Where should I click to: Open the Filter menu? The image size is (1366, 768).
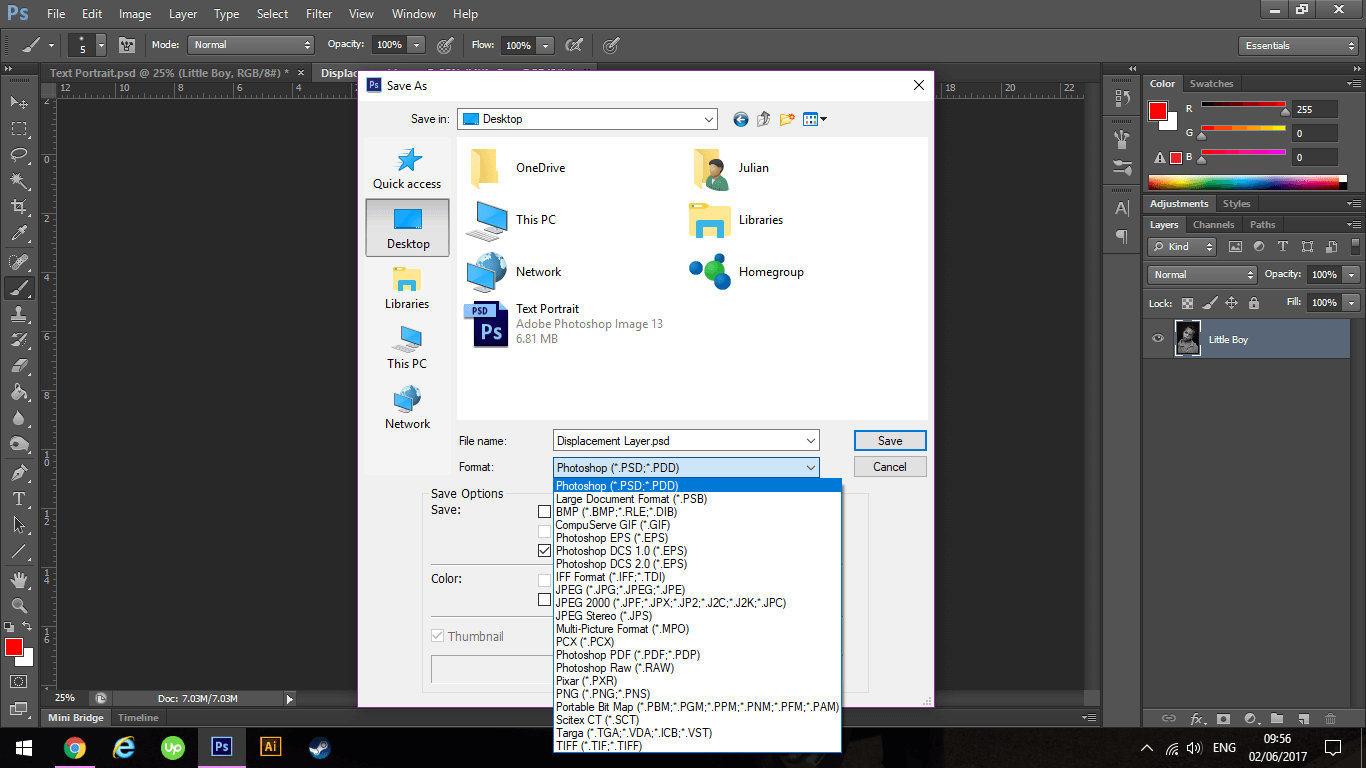[319, 14]
